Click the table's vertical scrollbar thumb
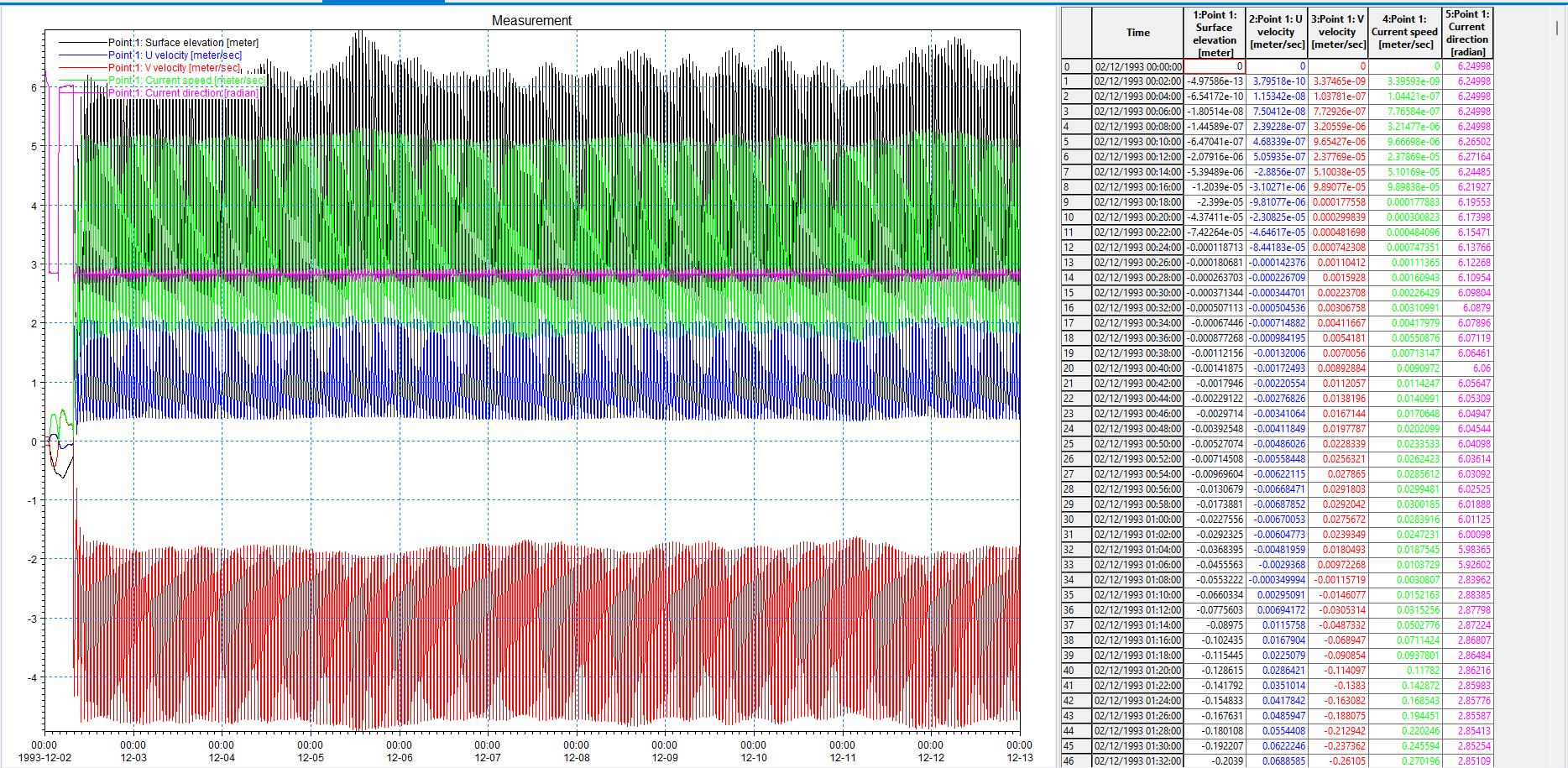The image size is (1568, 768). point(1556,27)
